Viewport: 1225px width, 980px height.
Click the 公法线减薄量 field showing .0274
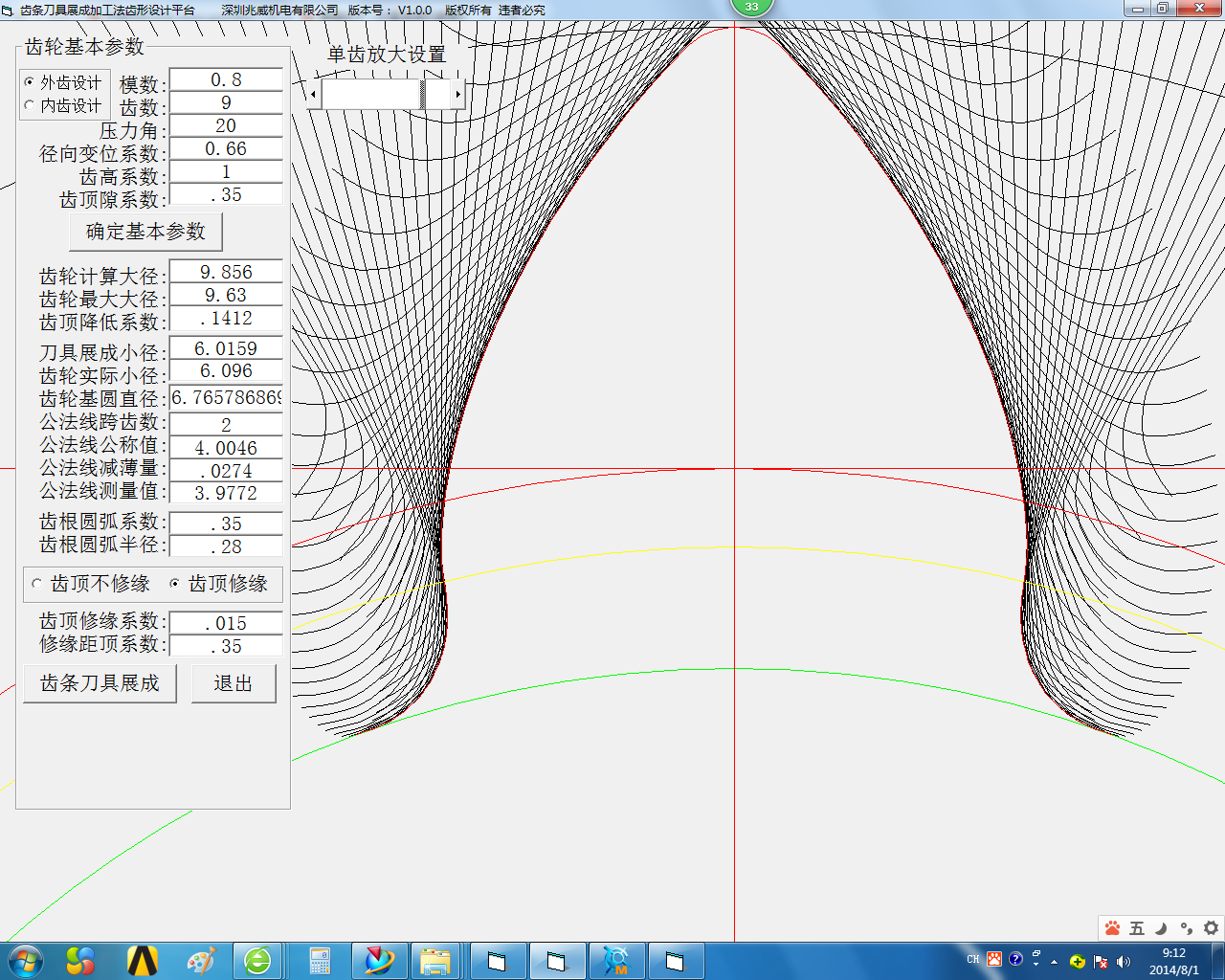[x=226, y=470]
